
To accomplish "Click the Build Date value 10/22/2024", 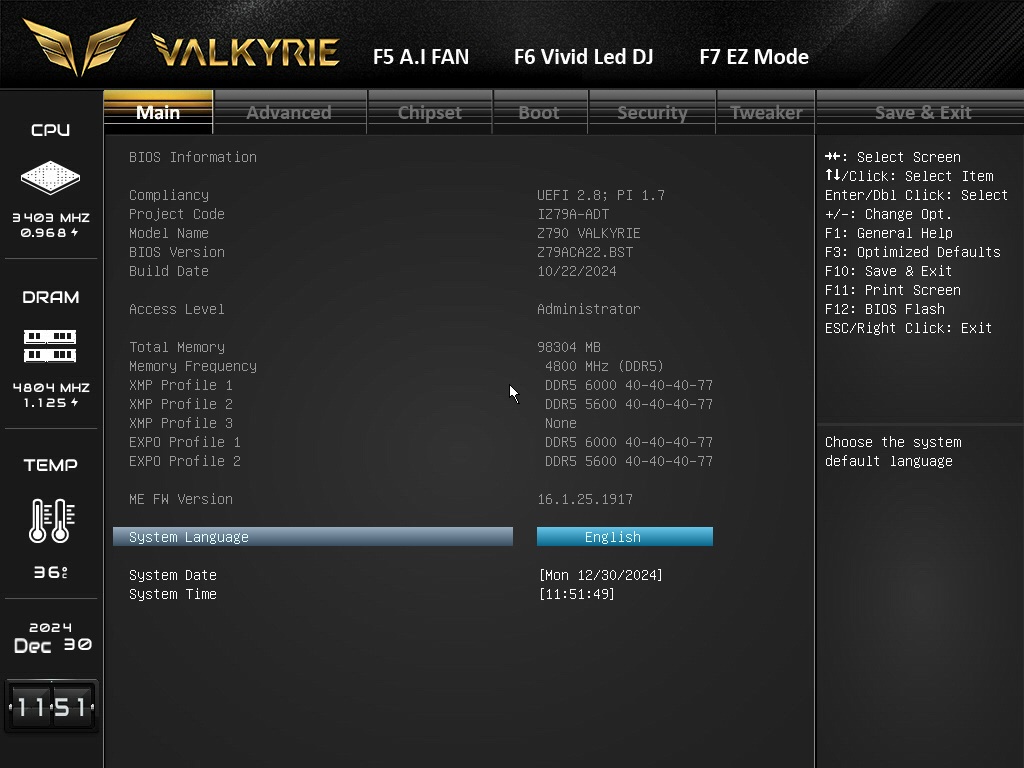I will (577, 271).
